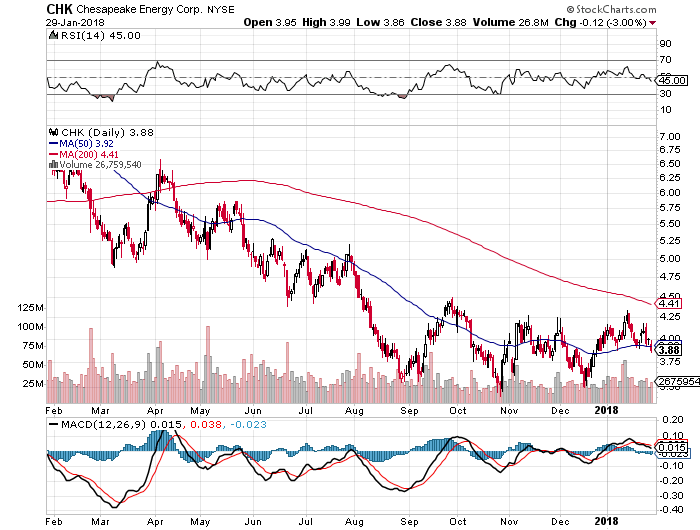700x530 pixels.
Task: Click the Volume 26.8M header value
Action: (511, 22)
